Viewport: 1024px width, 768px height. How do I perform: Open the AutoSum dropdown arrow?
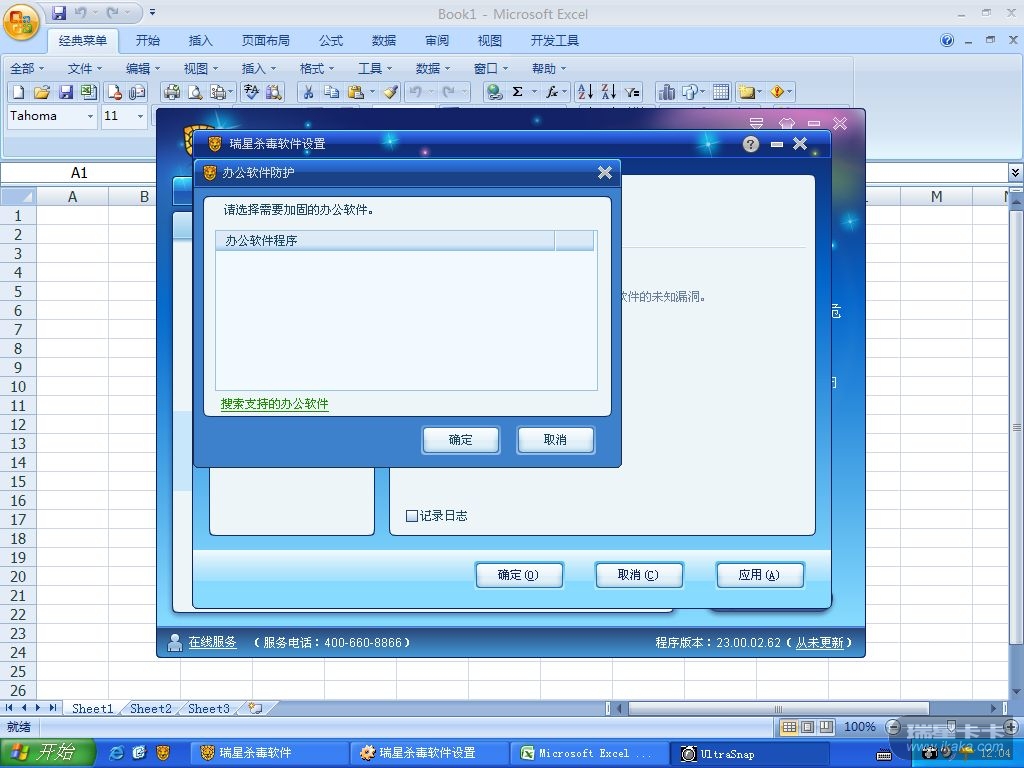click(534, 92)
